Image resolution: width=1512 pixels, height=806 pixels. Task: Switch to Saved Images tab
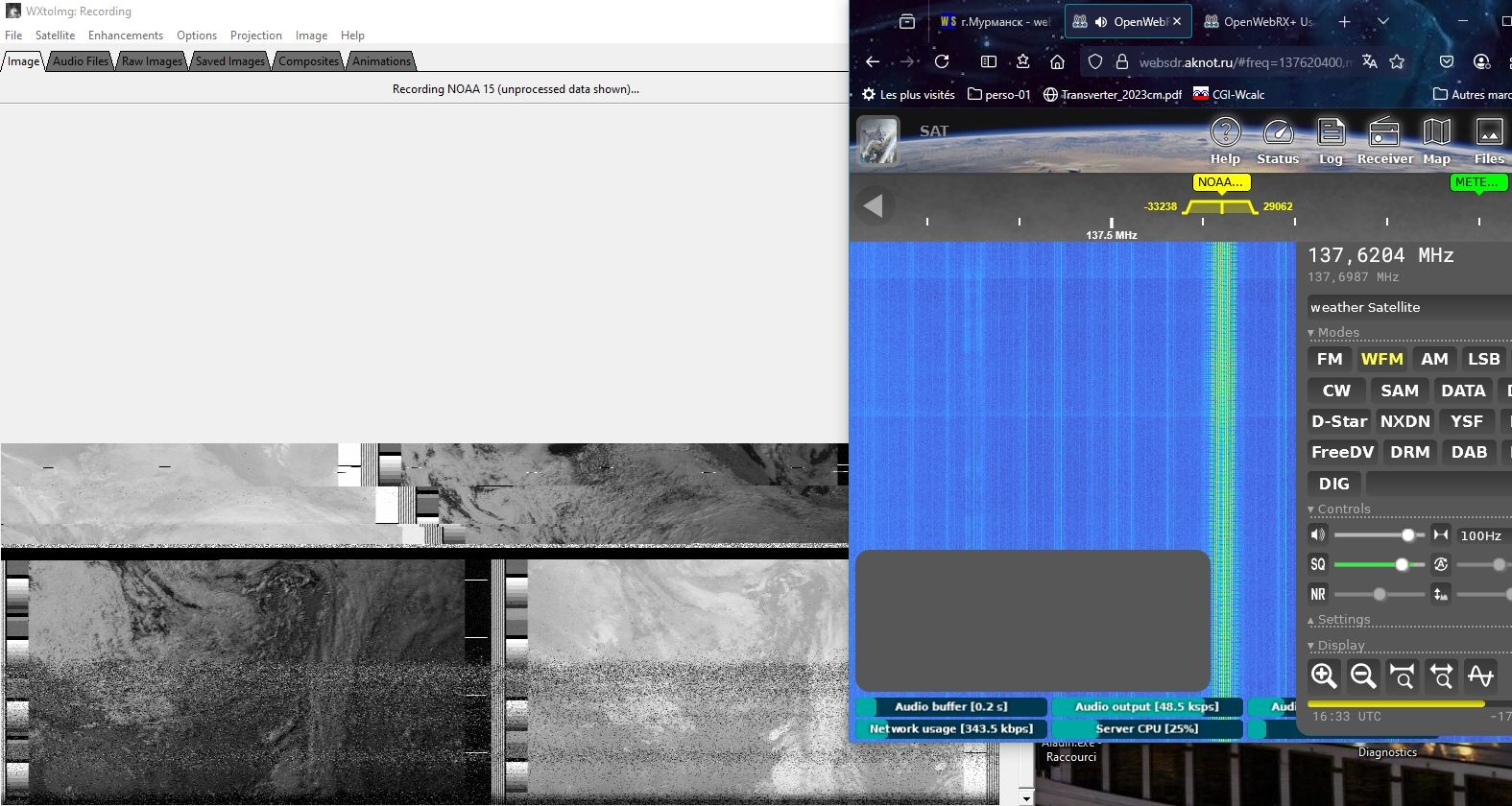pos(230,61)
